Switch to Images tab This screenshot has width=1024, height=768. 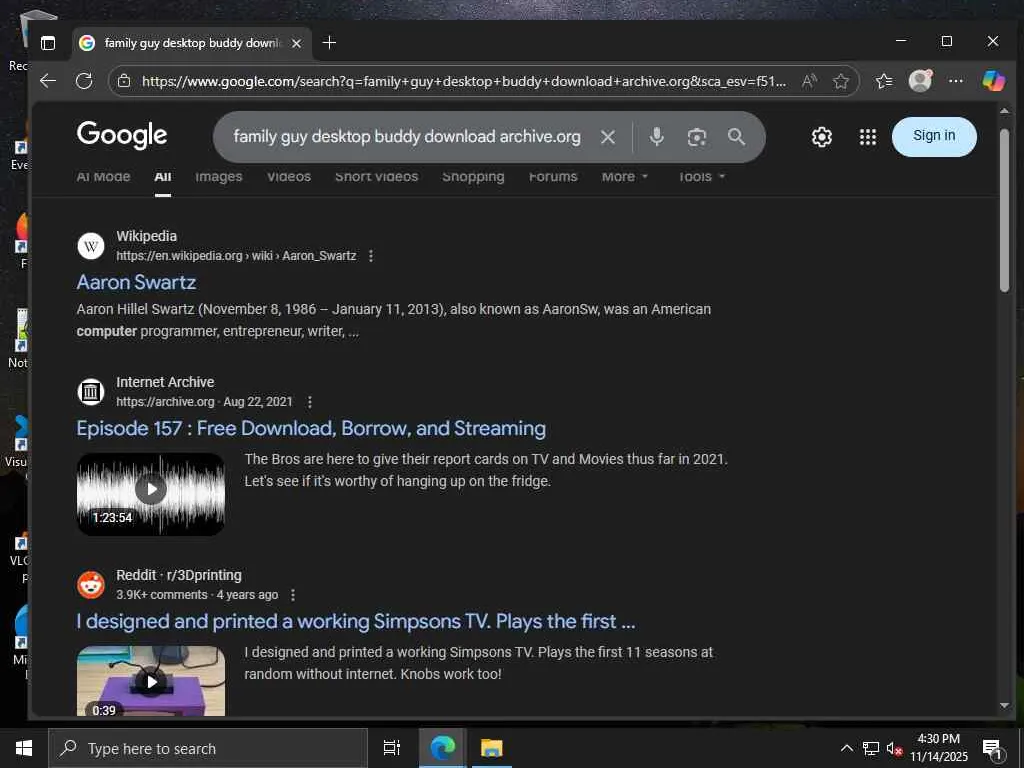coord(219,176)
